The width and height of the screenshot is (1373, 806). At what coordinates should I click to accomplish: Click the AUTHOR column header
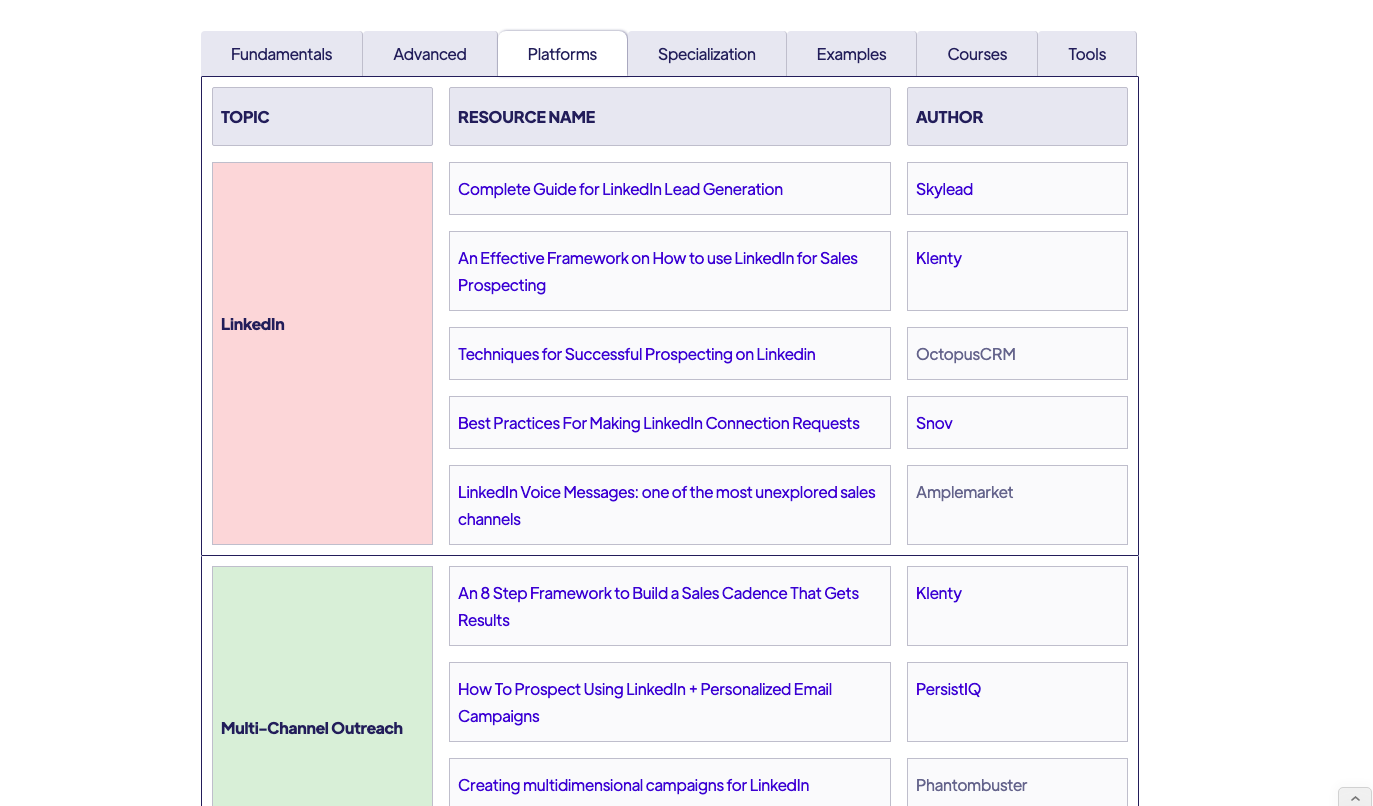coord(1017,116)
